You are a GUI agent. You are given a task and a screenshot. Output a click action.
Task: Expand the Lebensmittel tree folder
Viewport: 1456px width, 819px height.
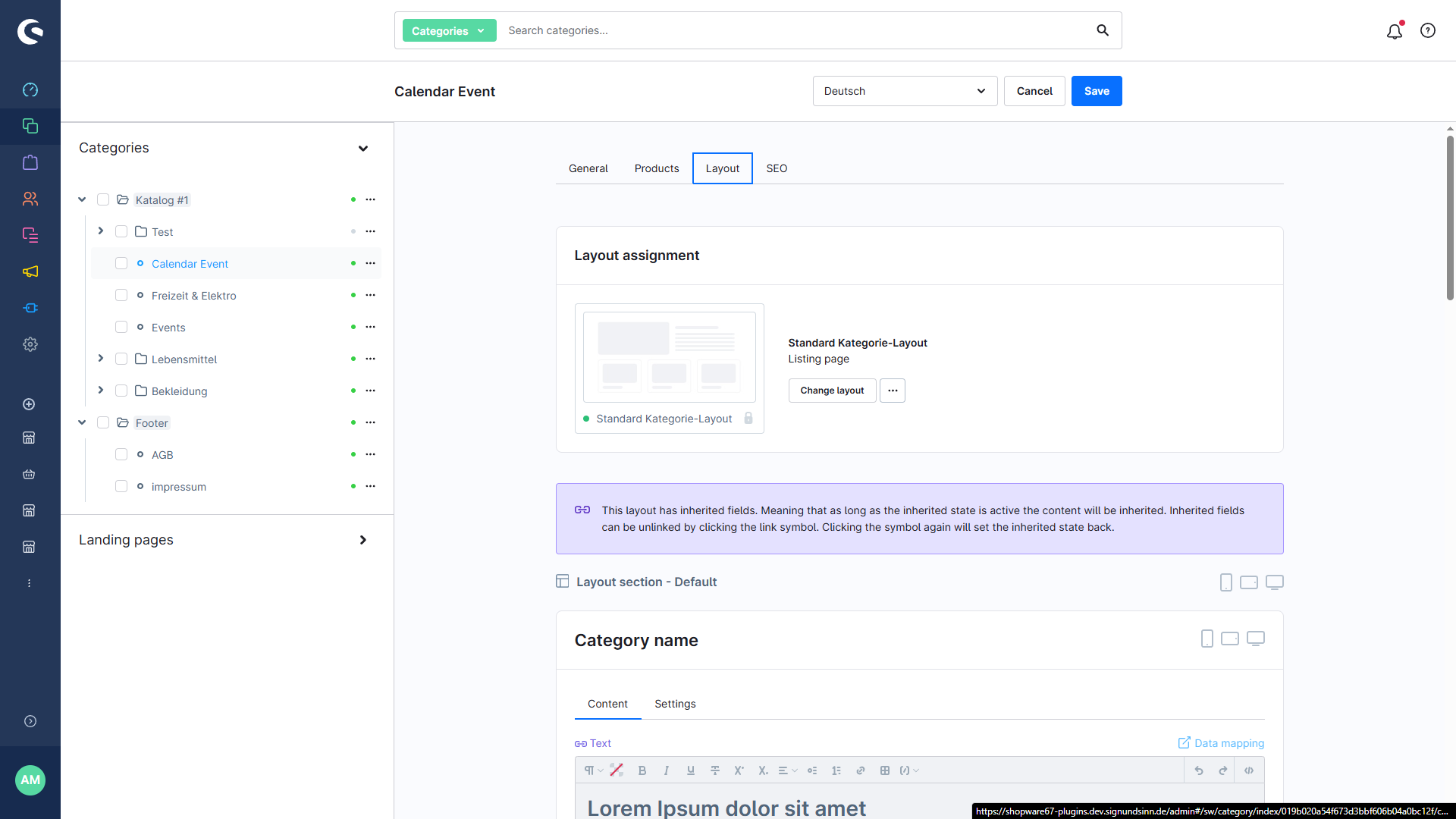tap(100, 359)
